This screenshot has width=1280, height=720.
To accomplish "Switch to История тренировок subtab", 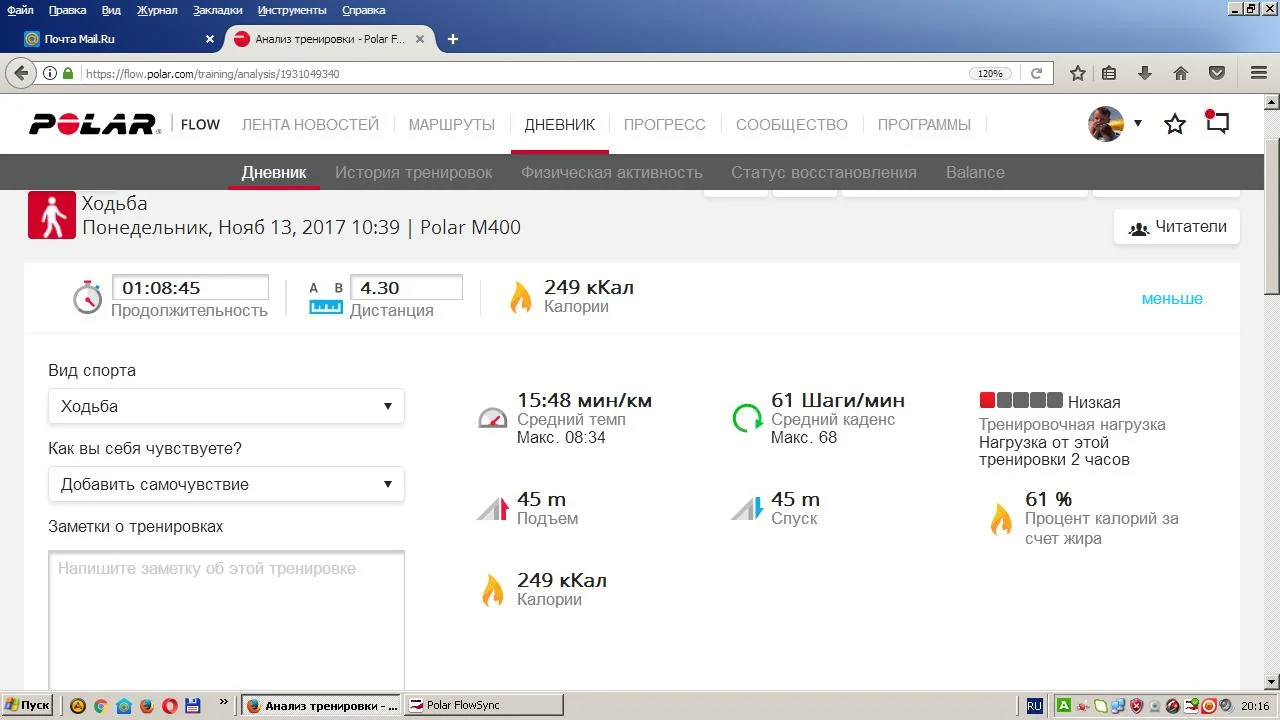I will tap(414, 172).
